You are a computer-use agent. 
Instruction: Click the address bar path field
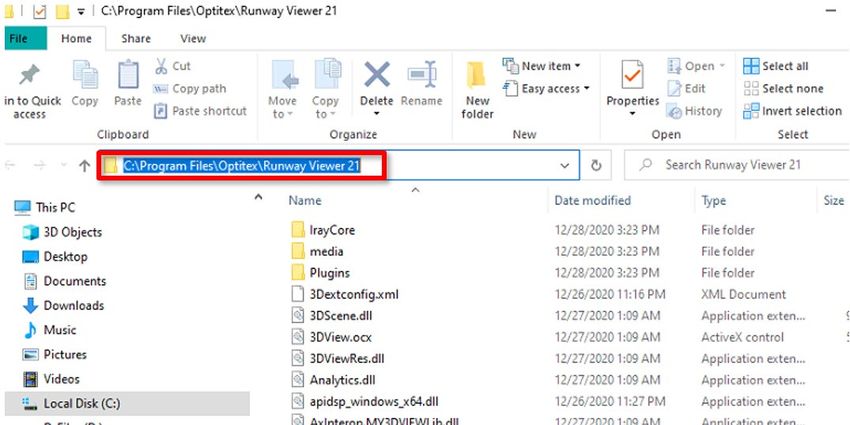click(x=339, y=165)
